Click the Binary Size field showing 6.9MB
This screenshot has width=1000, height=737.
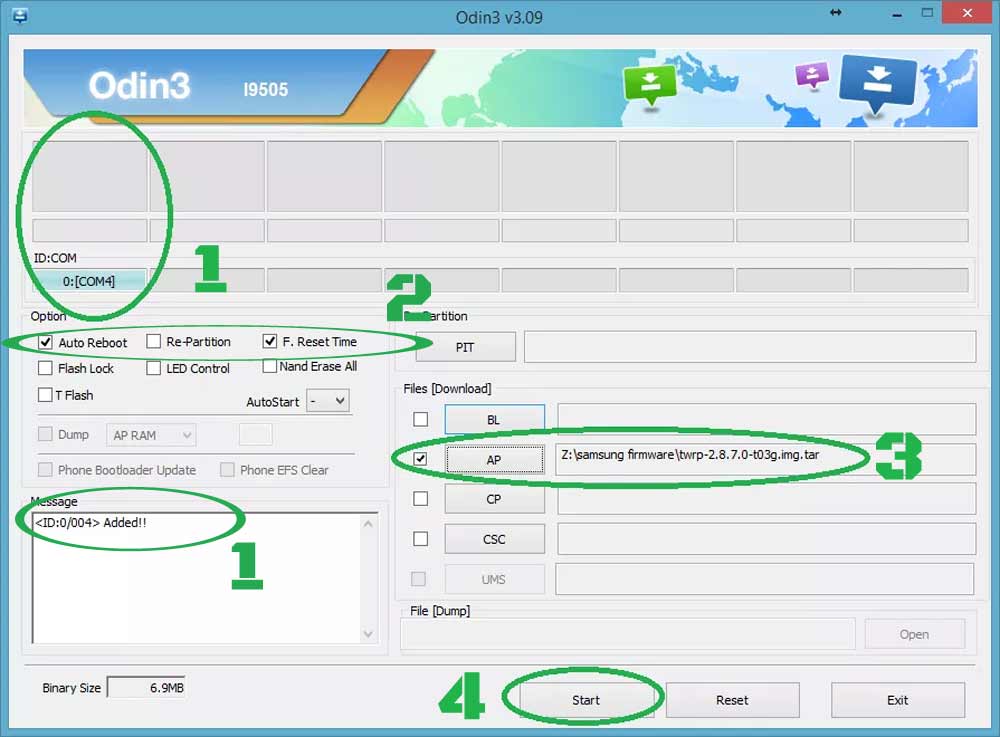(146, 688)
